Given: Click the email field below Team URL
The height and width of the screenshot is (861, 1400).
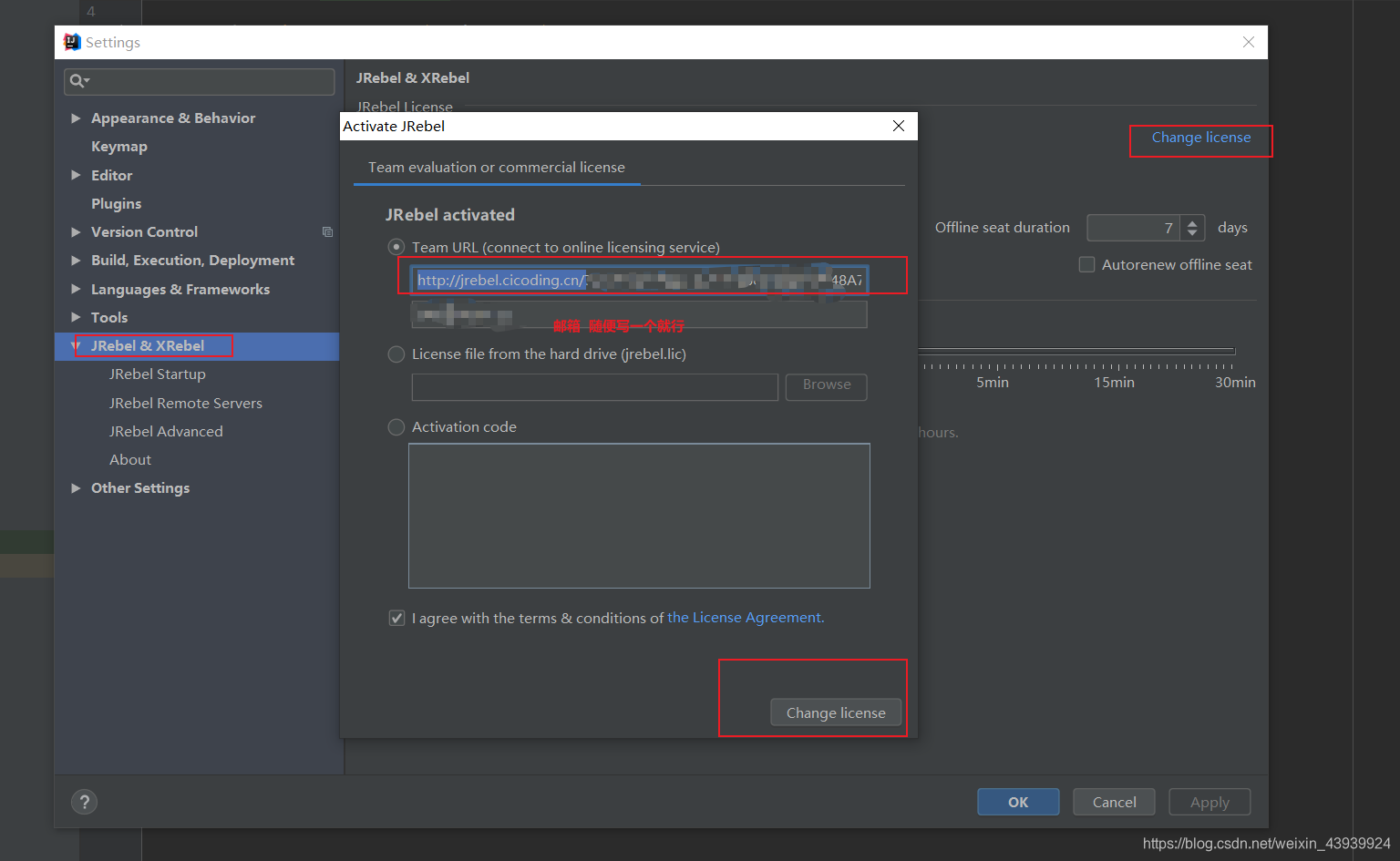Looking at the screenshot, I should click(639, 315).
